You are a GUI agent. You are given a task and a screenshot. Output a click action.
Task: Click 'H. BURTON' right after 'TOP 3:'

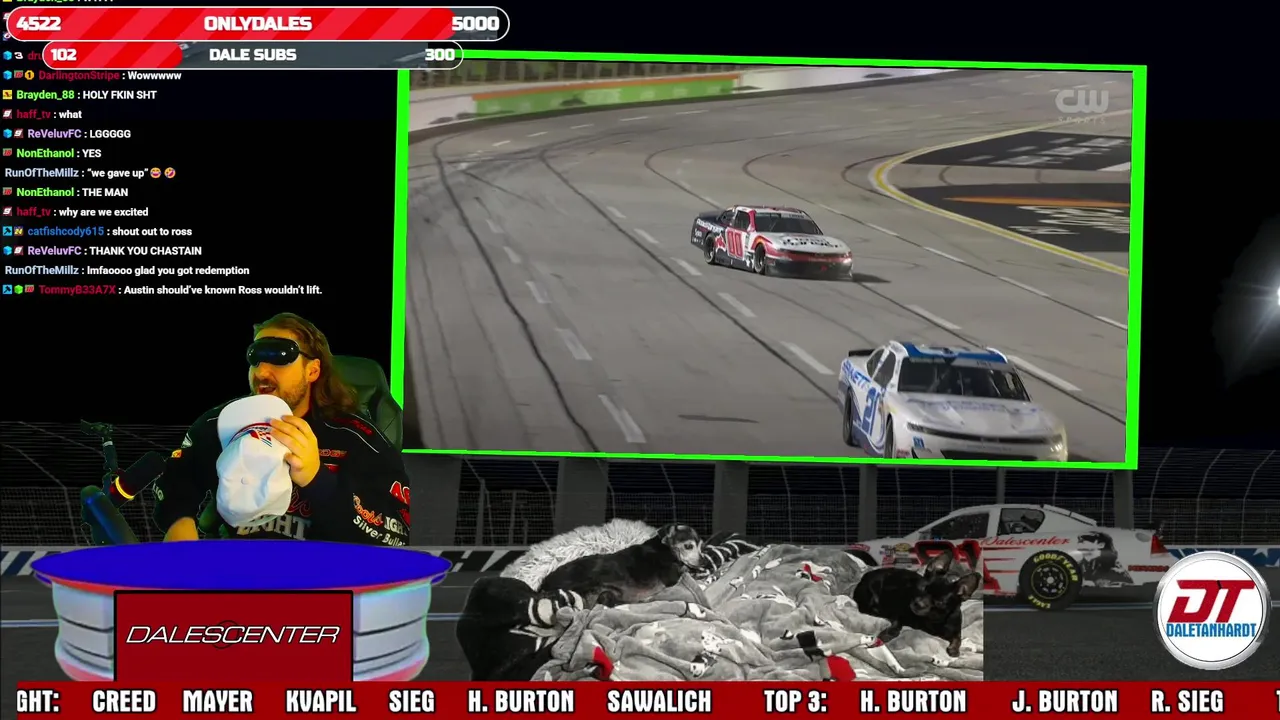(x=913, y=702)
